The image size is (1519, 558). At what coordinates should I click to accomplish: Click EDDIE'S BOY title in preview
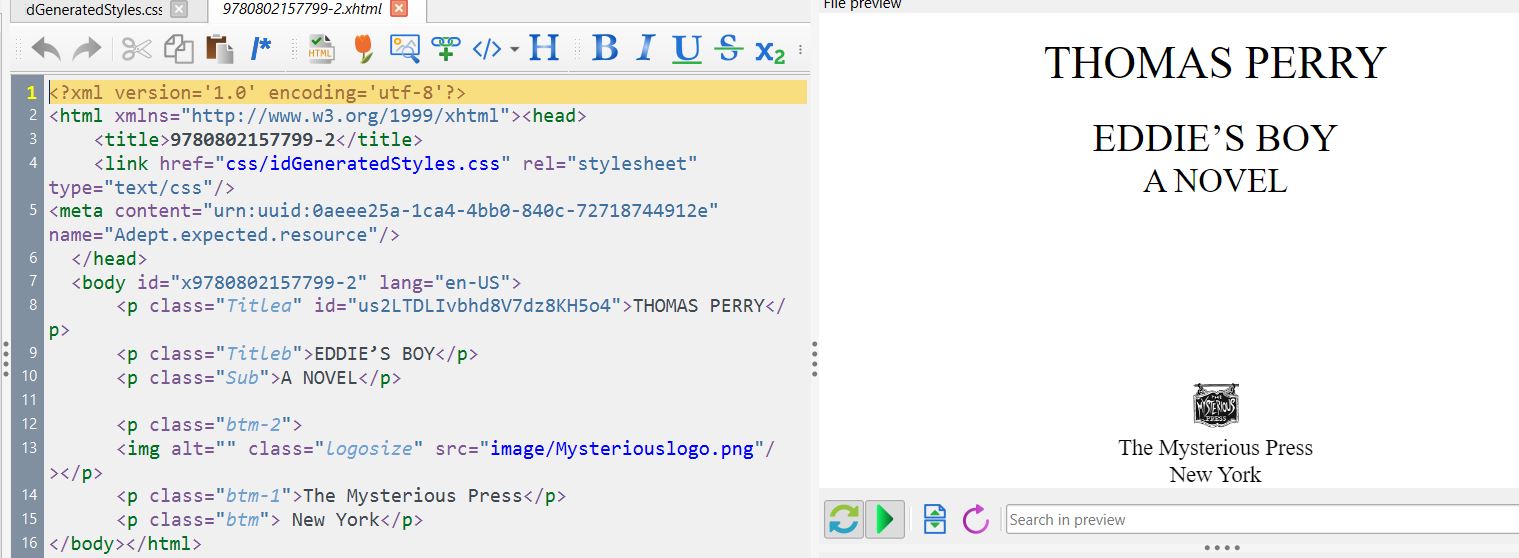(x=1215, y=138)
